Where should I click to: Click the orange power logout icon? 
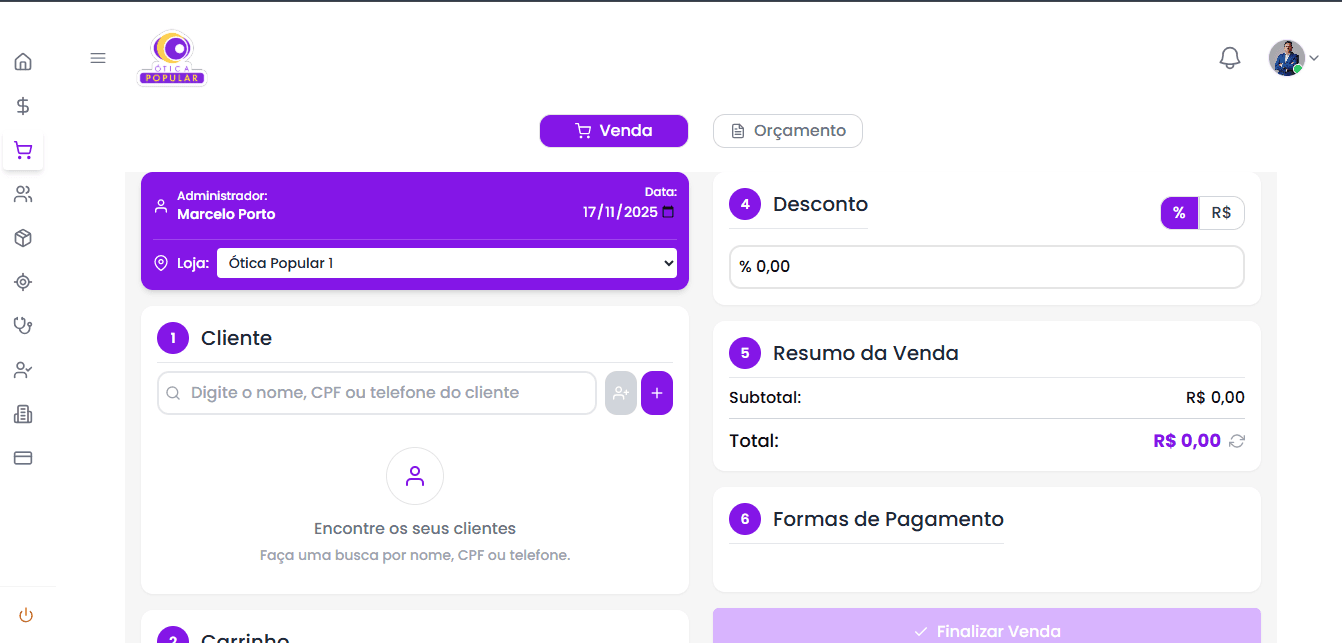point(25,614)
